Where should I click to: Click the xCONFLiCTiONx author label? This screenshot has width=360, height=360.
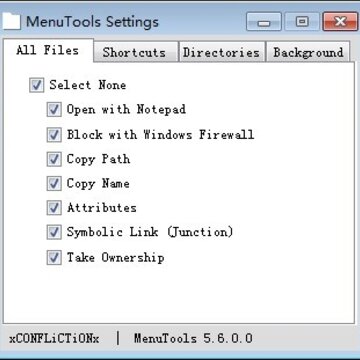54,338
